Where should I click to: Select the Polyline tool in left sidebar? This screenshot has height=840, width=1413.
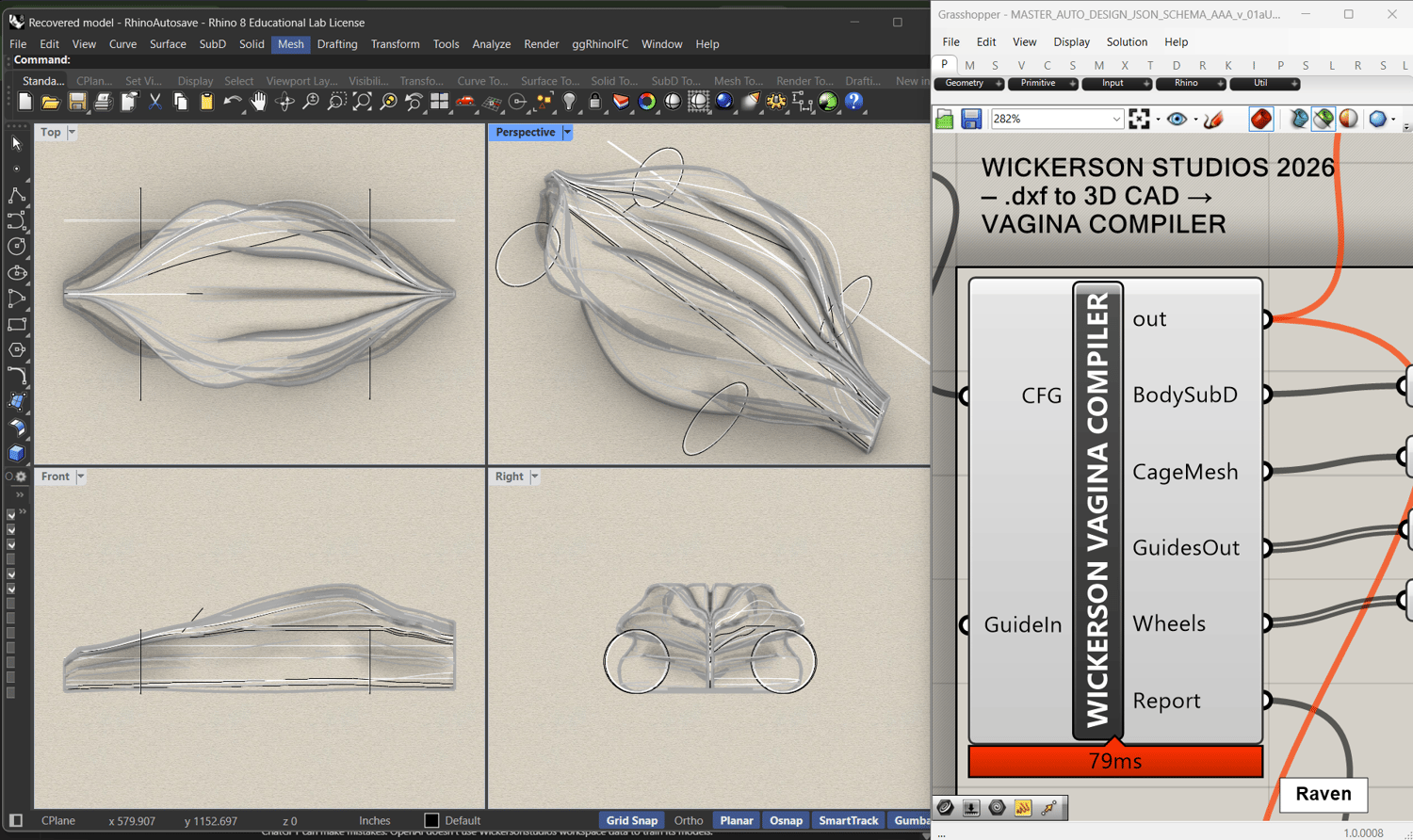click(x=16, y=196)
